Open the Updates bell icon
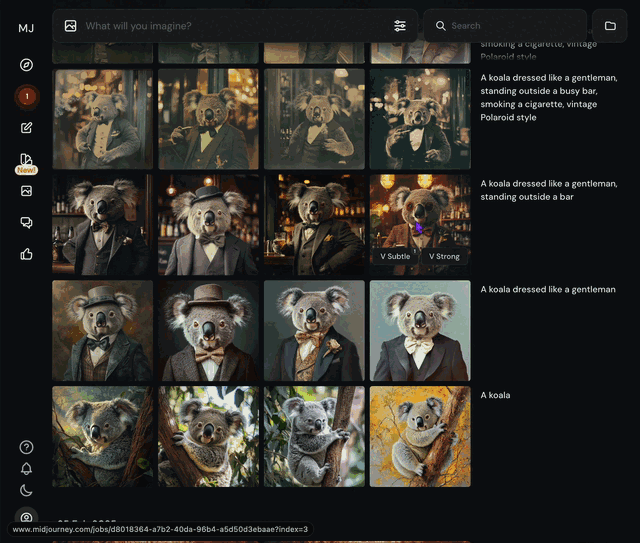 tap(27, 469)
